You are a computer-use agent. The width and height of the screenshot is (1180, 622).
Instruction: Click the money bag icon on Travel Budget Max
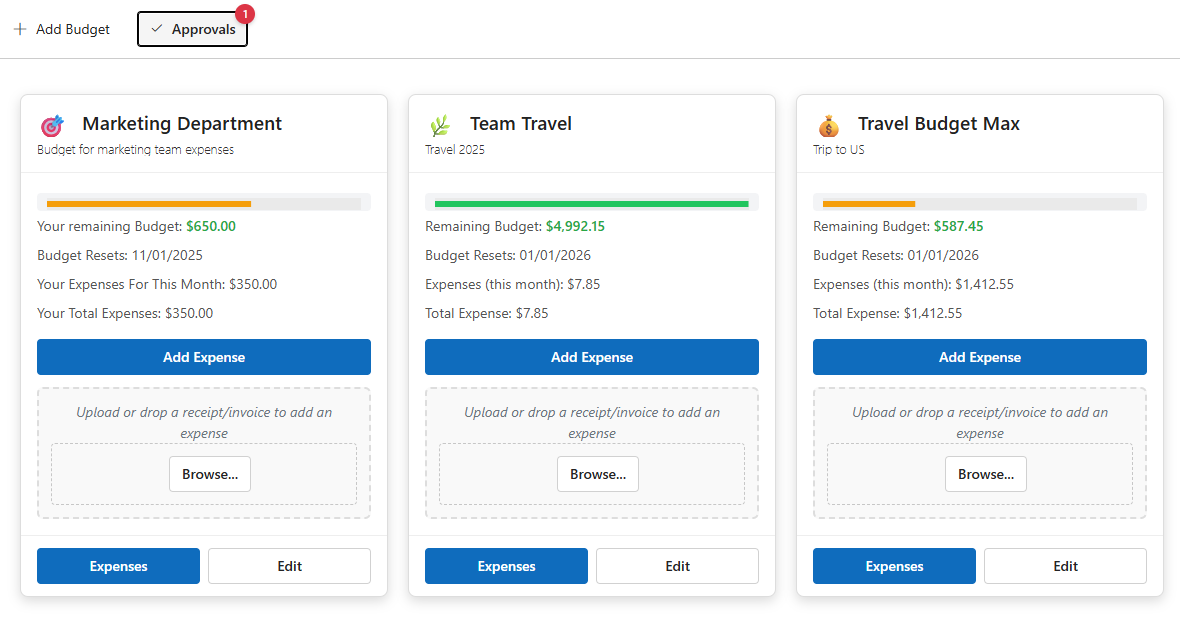pyautogui.click(x=828, y=124)
